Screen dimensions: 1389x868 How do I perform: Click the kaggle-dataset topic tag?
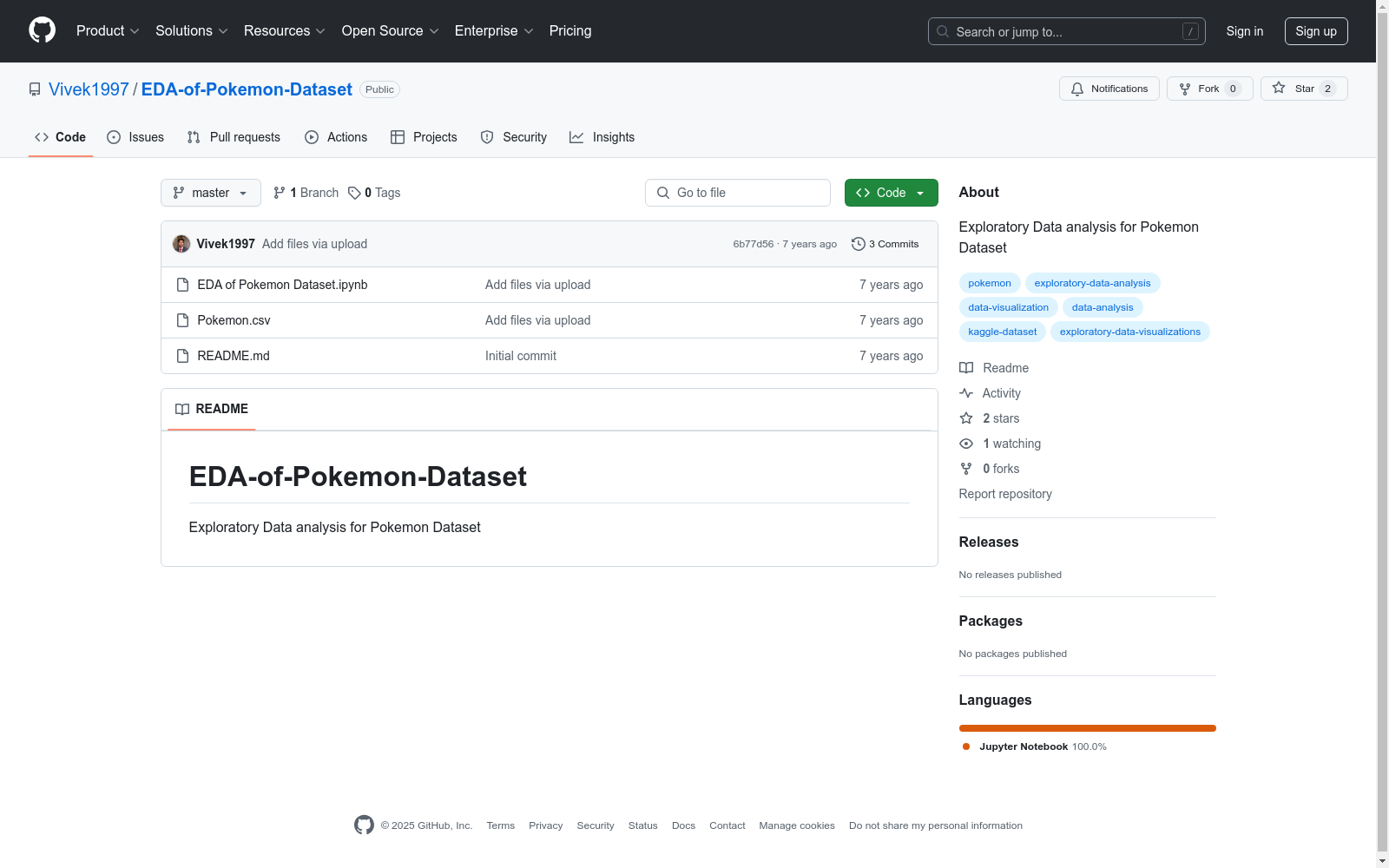coord(1003,332)
